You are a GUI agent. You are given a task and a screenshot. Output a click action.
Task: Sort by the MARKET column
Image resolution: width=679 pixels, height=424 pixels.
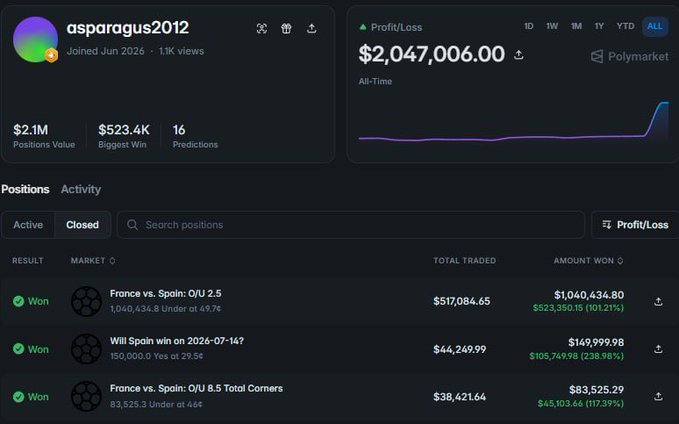coord(93,260)
